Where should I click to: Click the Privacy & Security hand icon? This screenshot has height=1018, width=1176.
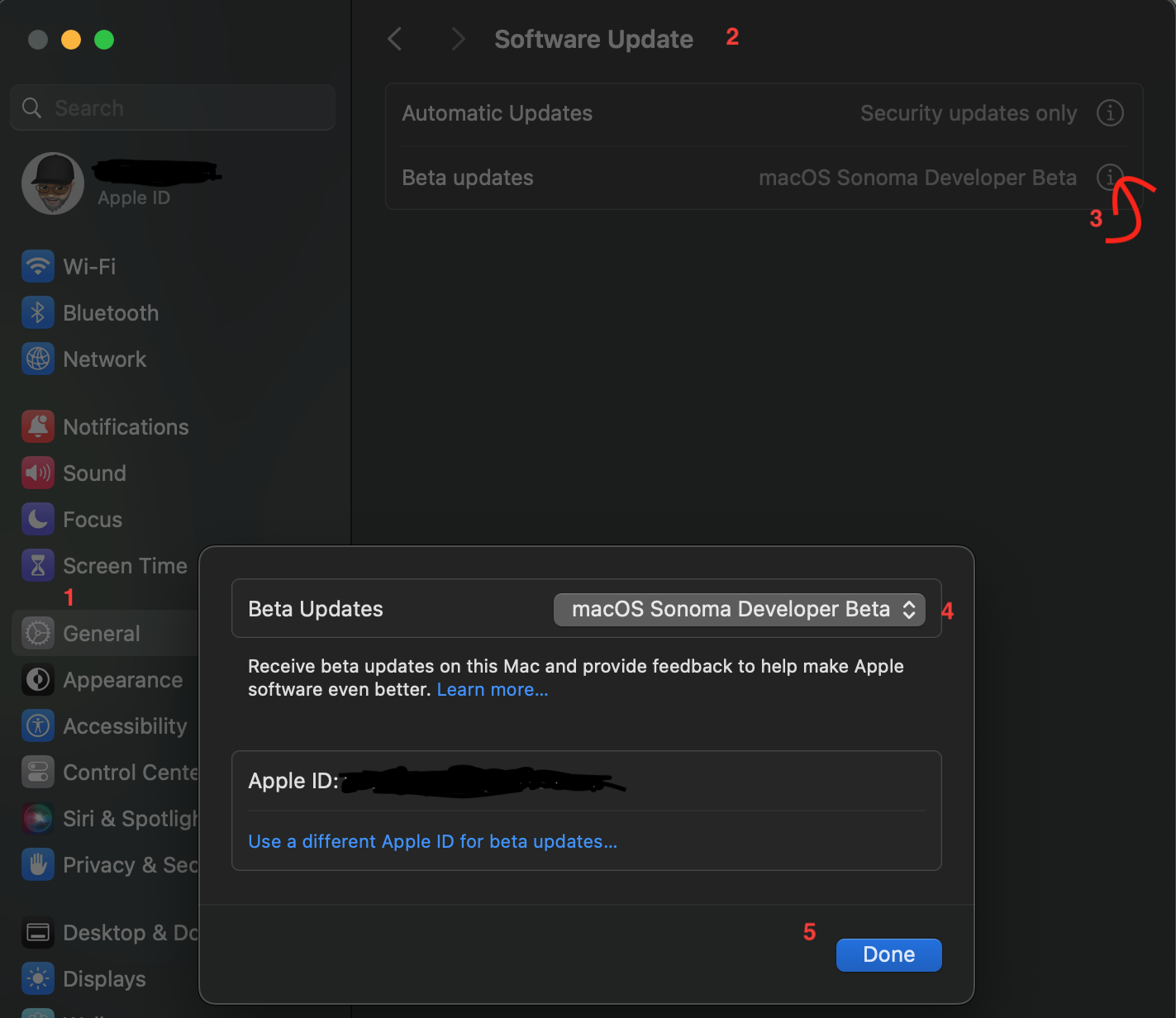point(38,864)
